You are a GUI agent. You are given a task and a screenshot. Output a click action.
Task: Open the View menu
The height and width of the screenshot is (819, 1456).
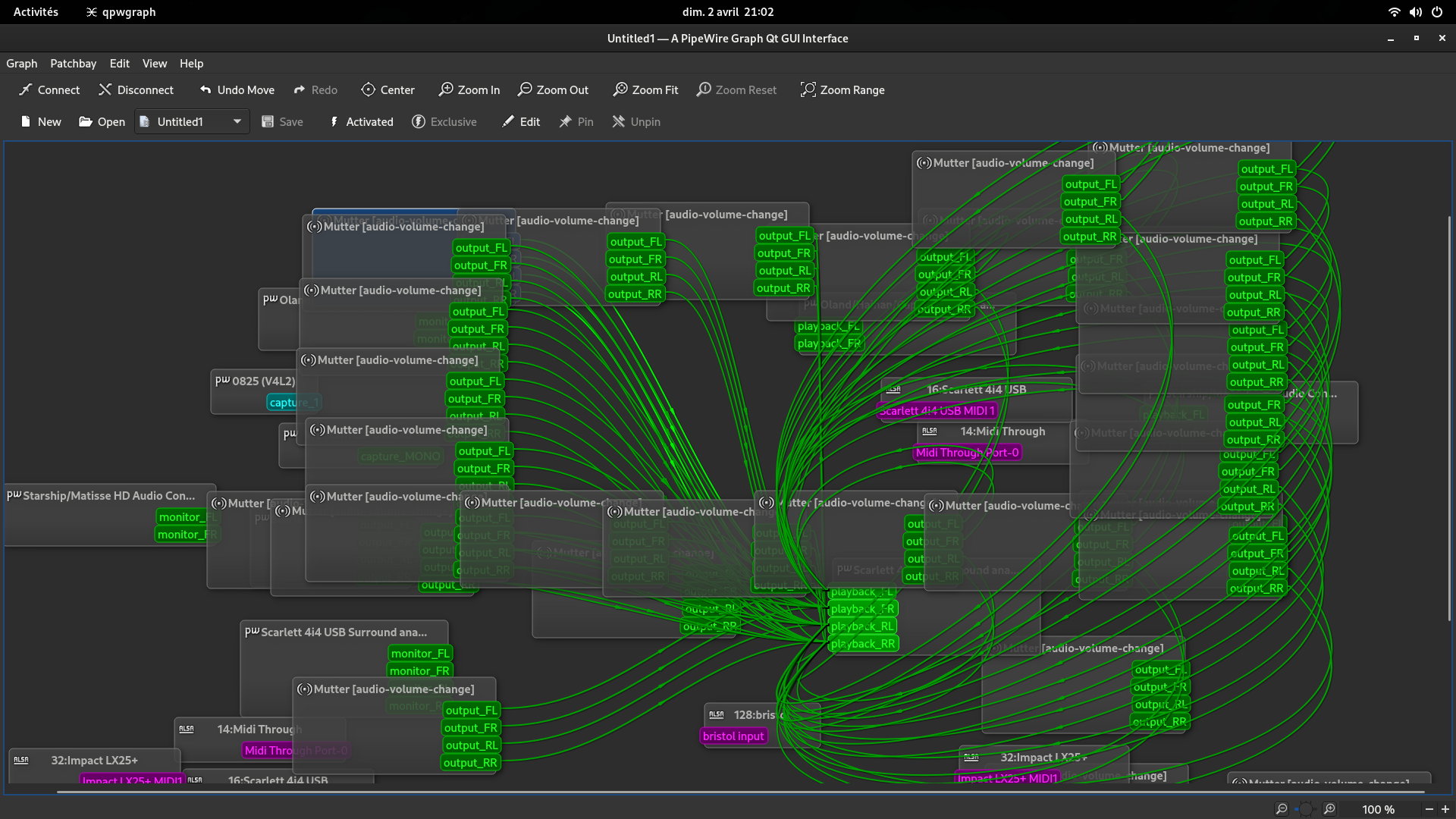[154, 64]
